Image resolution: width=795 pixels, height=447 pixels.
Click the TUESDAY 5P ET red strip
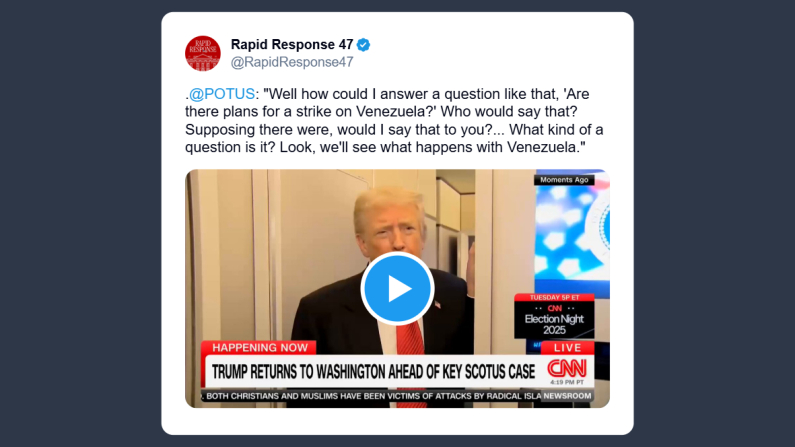tap(554, 297)
